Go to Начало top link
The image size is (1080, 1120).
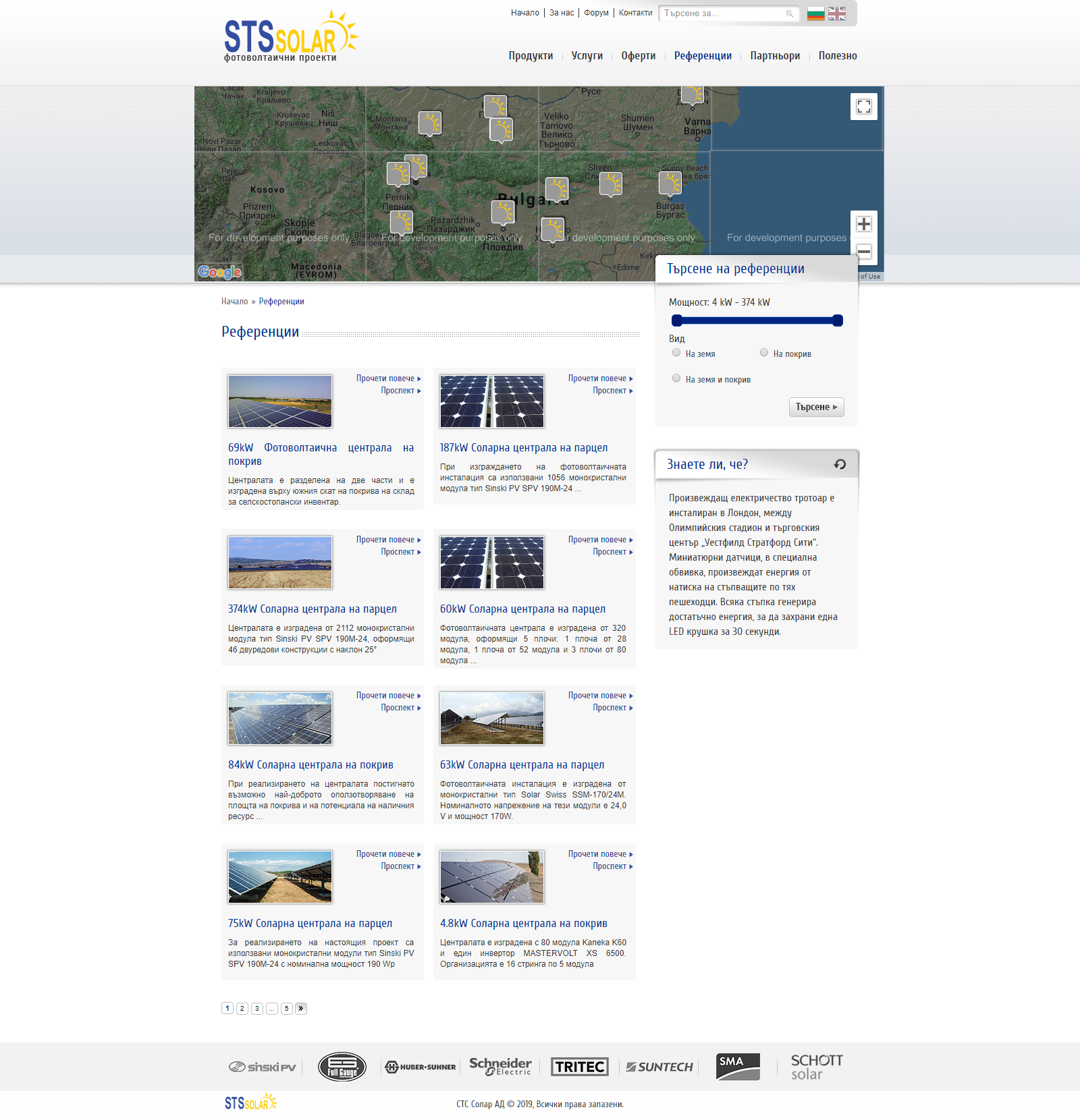click(x=525, y=13)
